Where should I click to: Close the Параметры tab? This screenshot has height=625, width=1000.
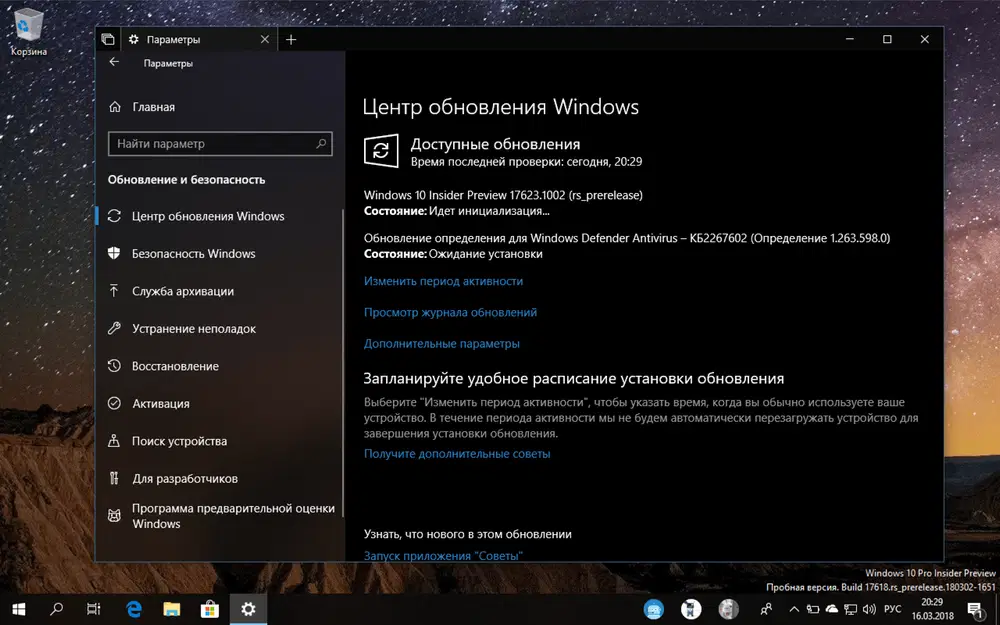pyautogui.click(x=265, y=40)
